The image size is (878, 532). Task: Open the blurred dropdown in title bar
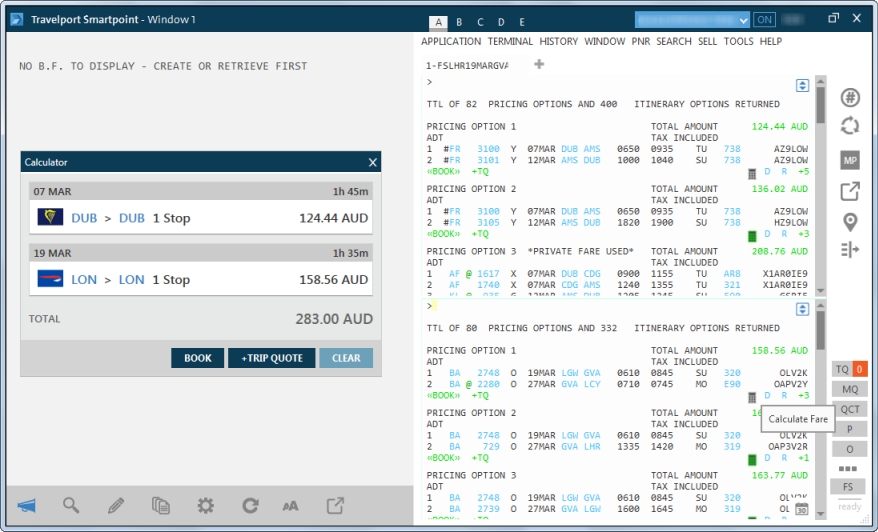point(692,19)
